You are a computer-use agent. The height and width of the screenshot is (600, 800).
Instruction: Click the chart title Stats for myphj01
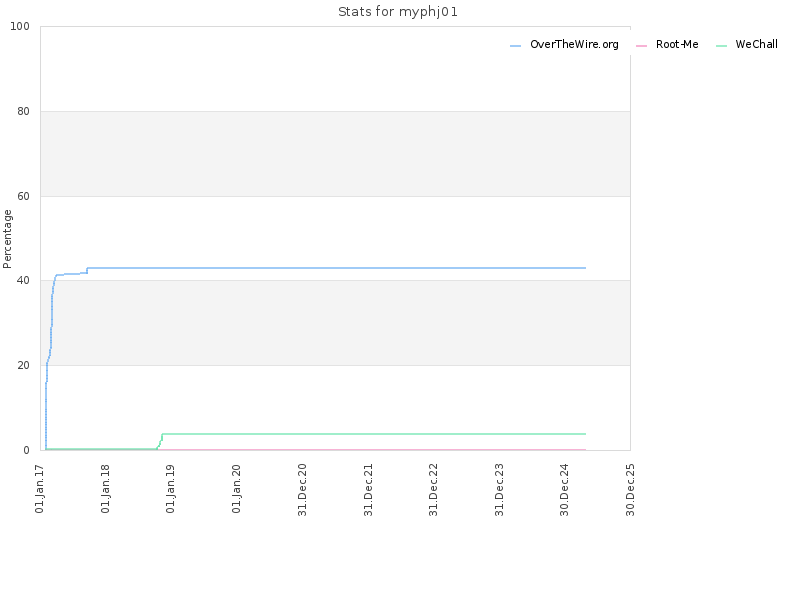click(398, 12)
